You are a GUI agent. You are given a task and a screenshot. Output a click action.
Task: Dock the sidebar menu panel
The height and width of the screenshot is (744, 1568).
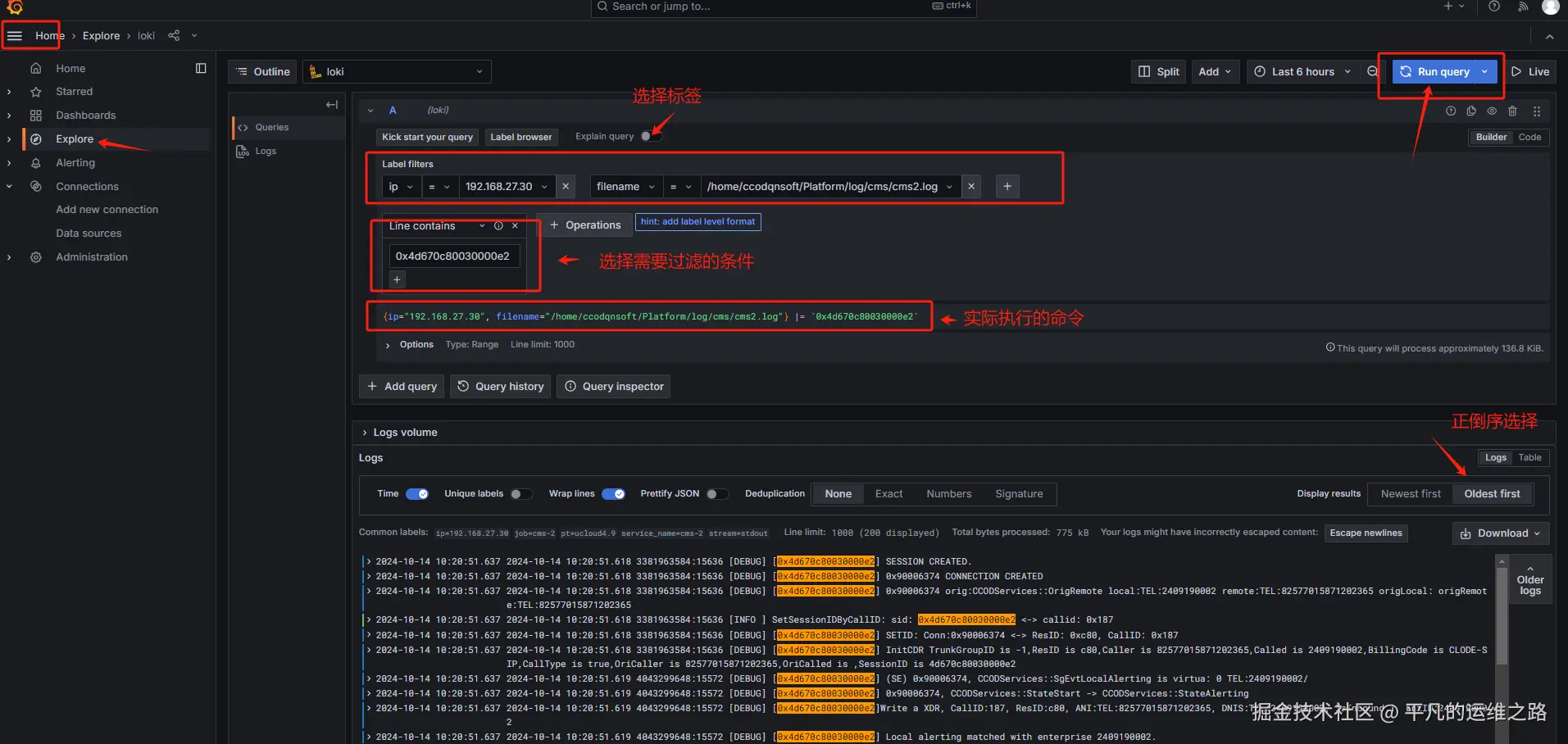[201, 69]
